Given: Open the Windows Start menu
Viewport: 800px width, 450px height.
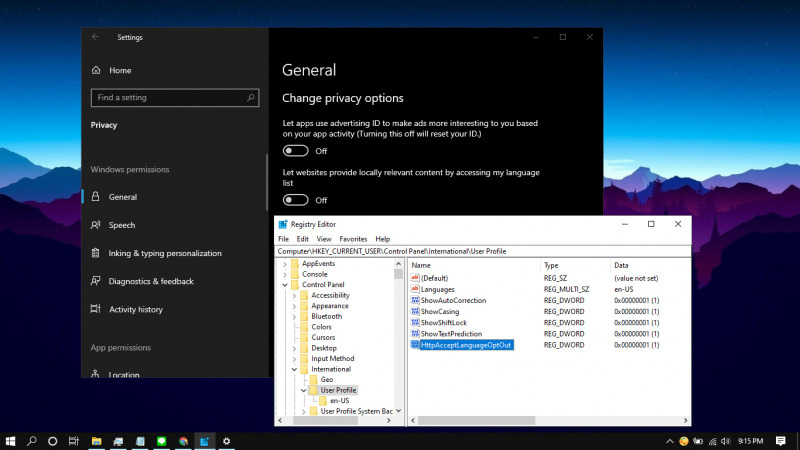Looking at the screenshot, I should pyautogui.click(x=10, y=441).
